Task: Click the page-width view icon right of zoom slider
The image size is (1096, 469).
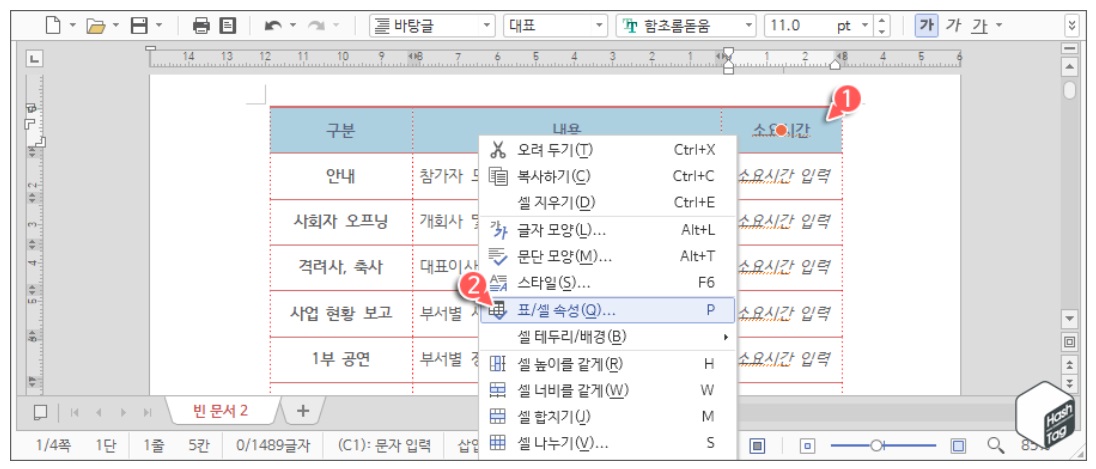Action: pyautogui.click(x=959, y=445)
